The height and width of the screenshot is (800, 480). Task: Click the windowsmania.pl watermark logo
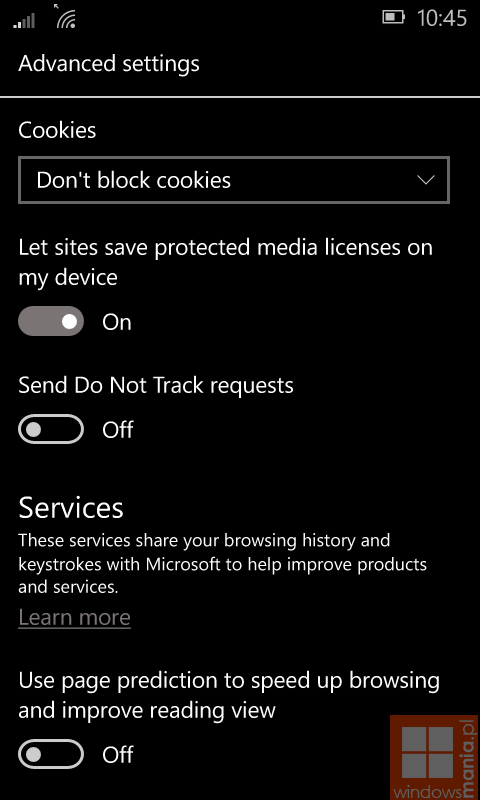click(435, 758)
